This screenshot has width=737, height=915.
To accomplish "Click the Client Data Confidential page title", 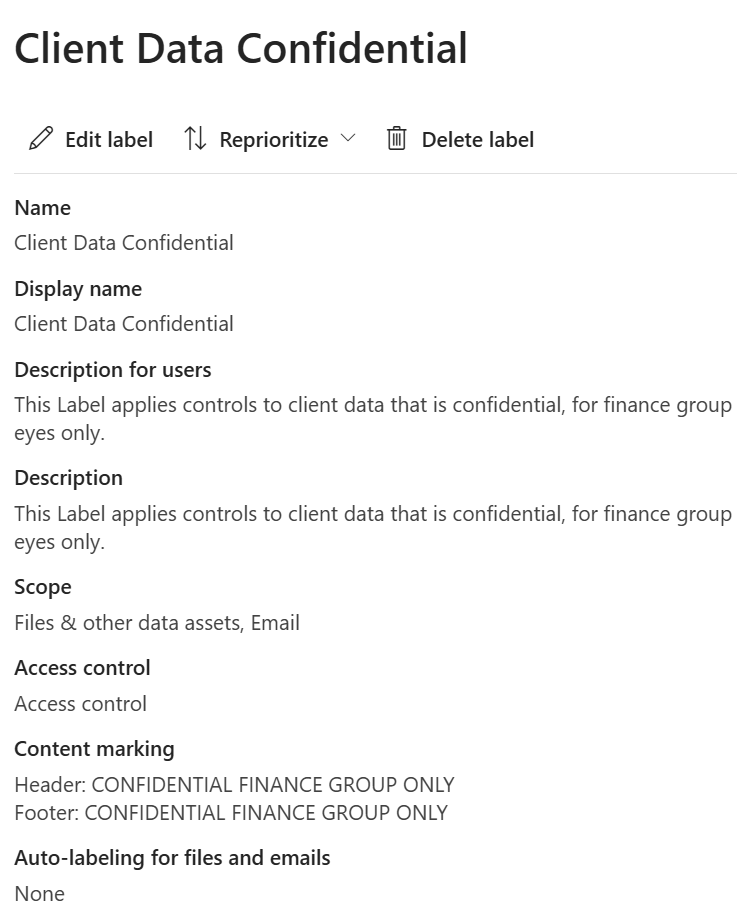I will (x=241, y=48).
